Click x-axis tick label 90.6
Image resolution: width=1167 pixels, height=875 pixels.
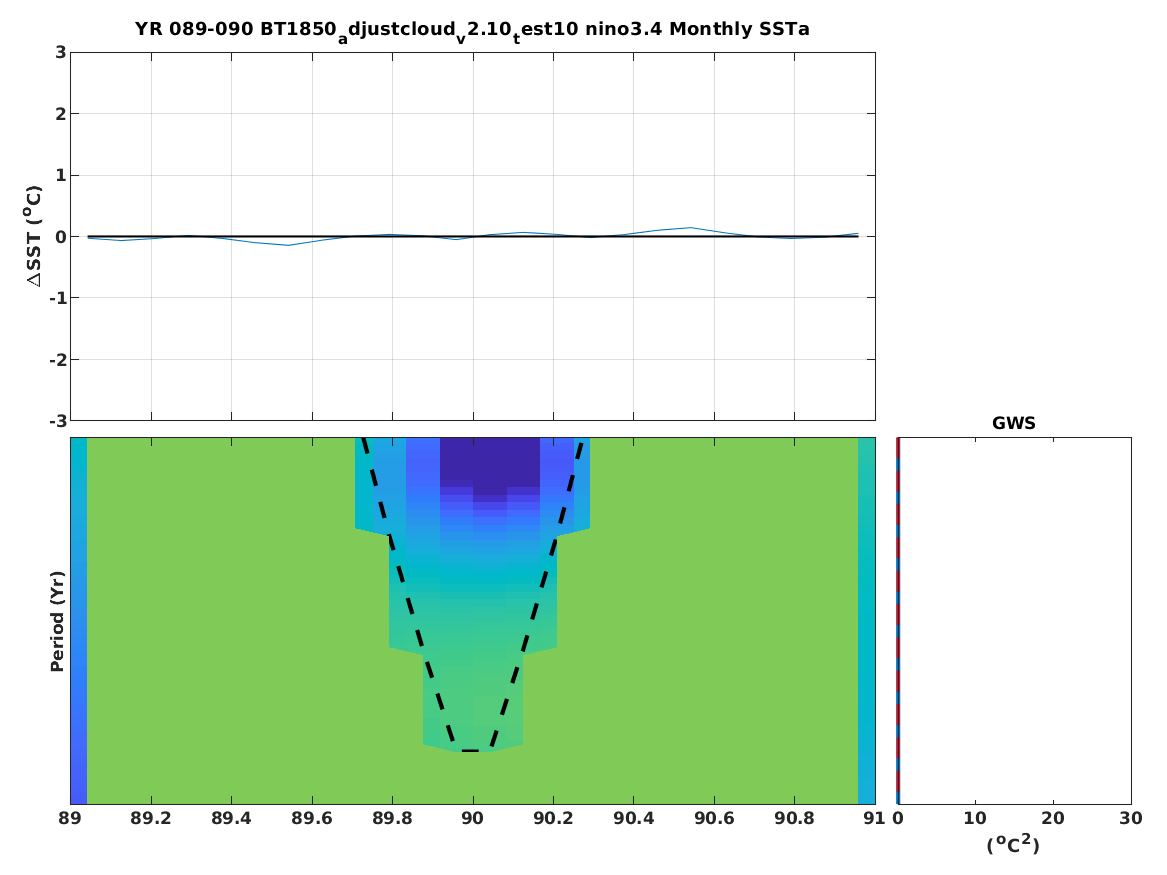click(714, 818)
